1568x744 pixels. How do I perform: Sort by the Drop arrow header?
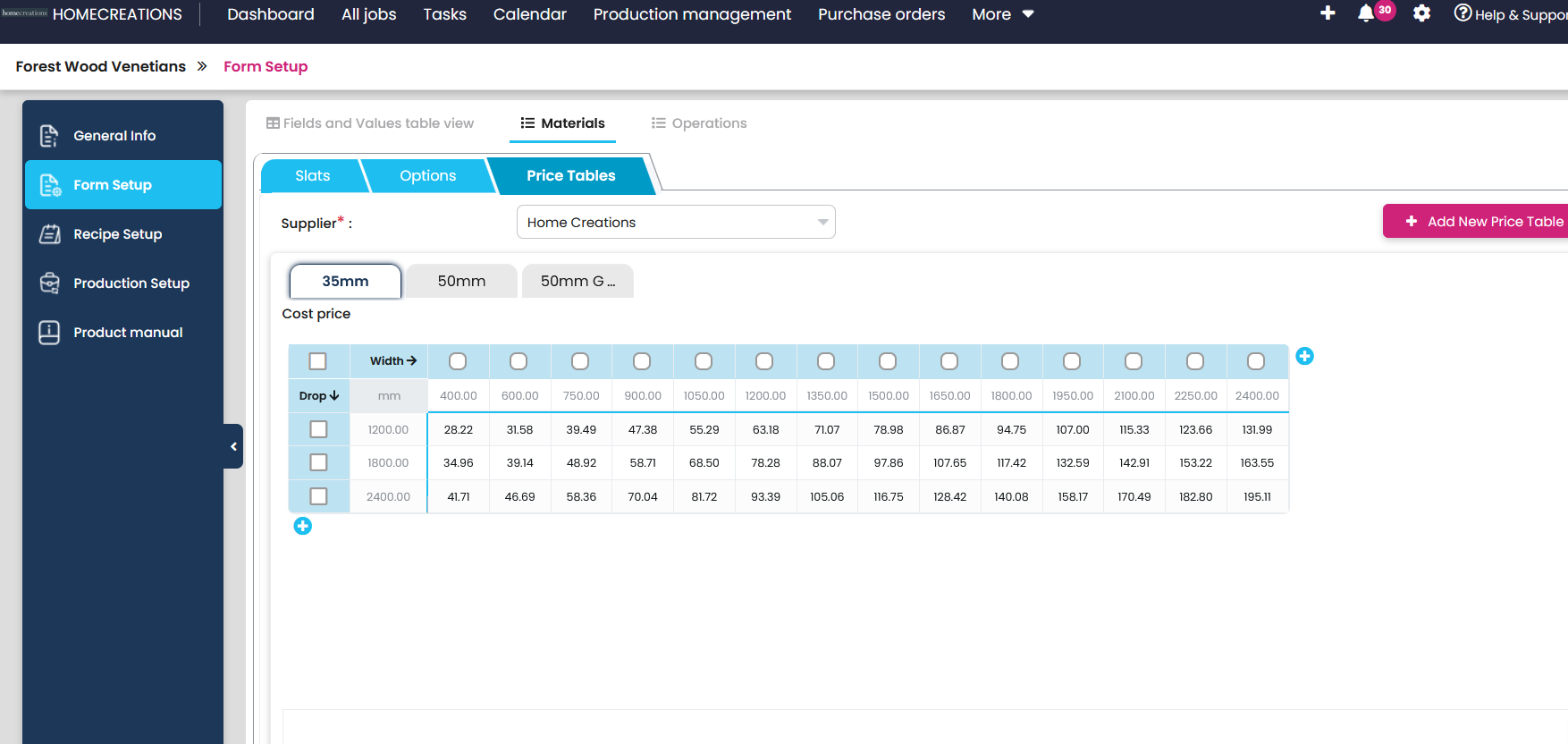319,395
